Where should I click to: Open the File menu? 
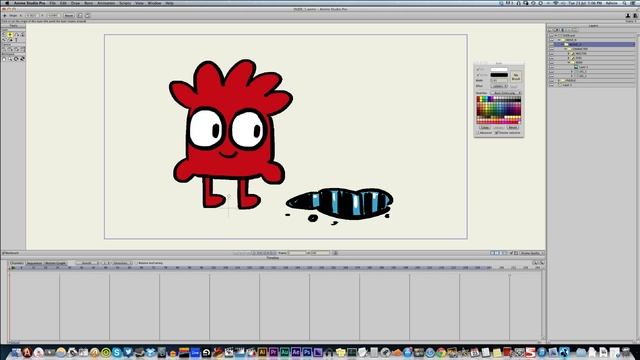pyautogui.click(x=53, y=3)
